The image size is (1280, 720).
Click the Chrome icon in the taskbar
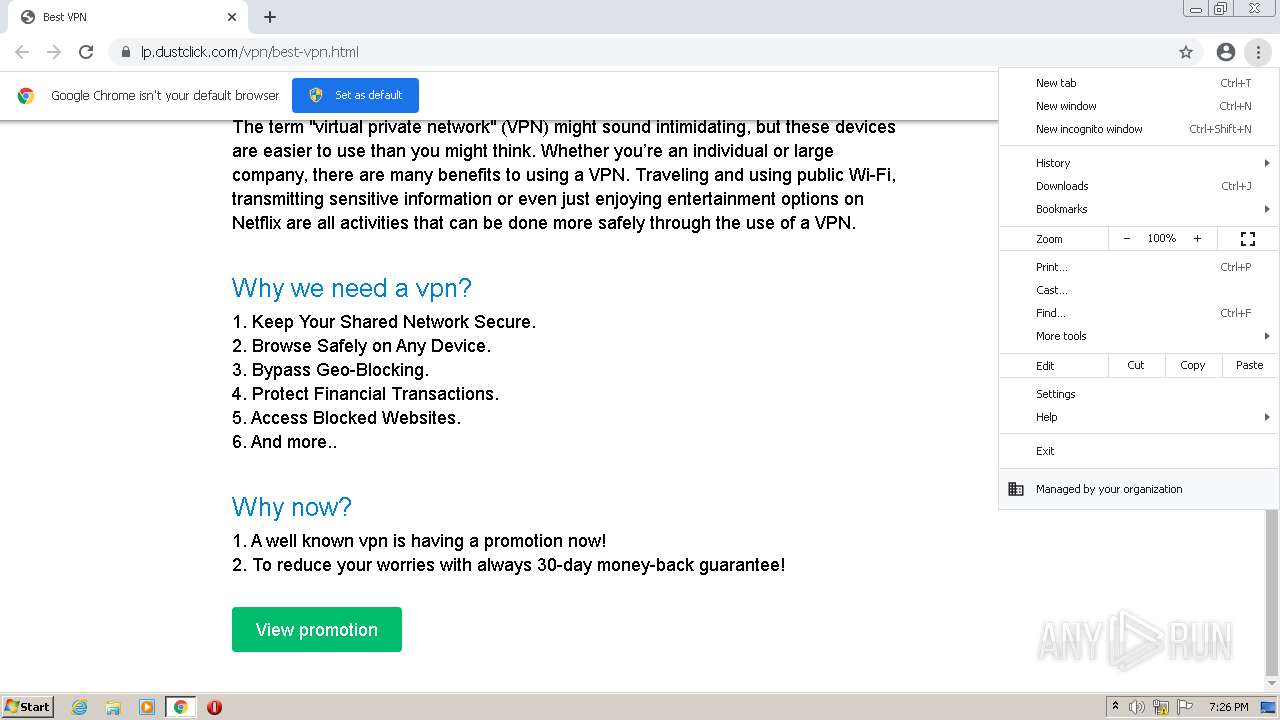181,707
